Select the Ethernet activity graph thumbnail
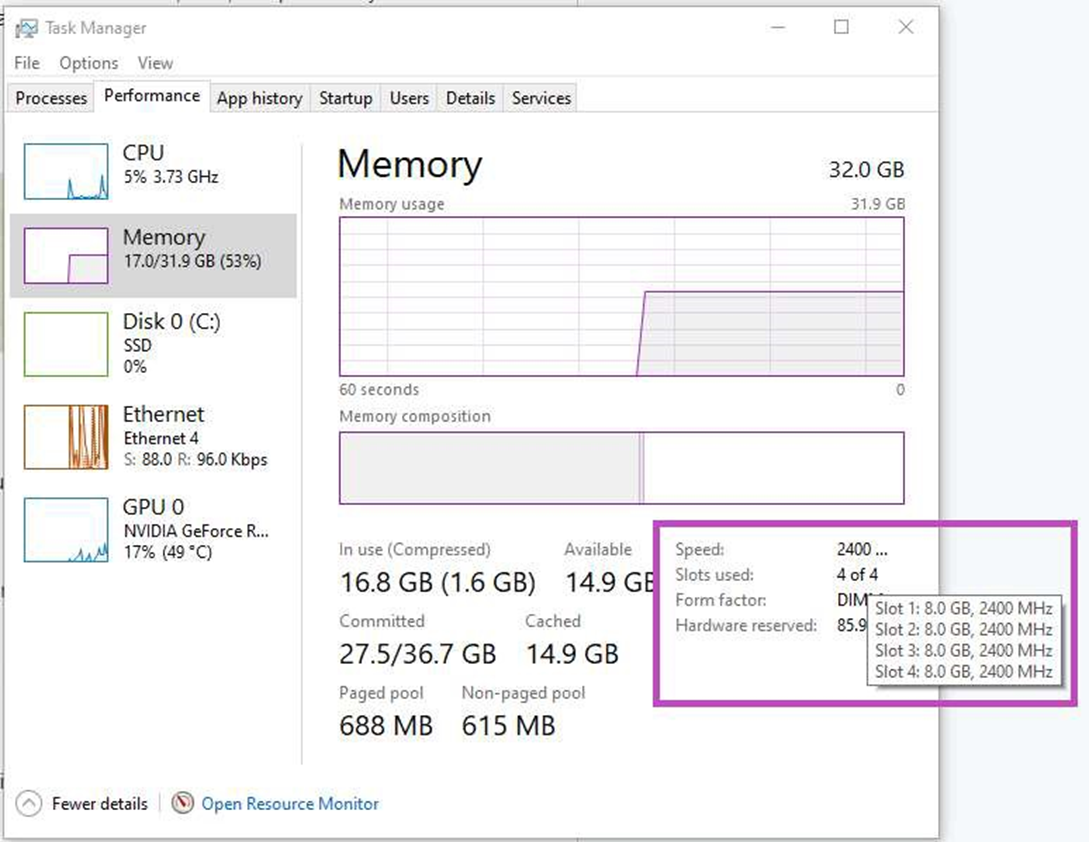The height and width of the screenshot is (842, 1089). point(66,437)
